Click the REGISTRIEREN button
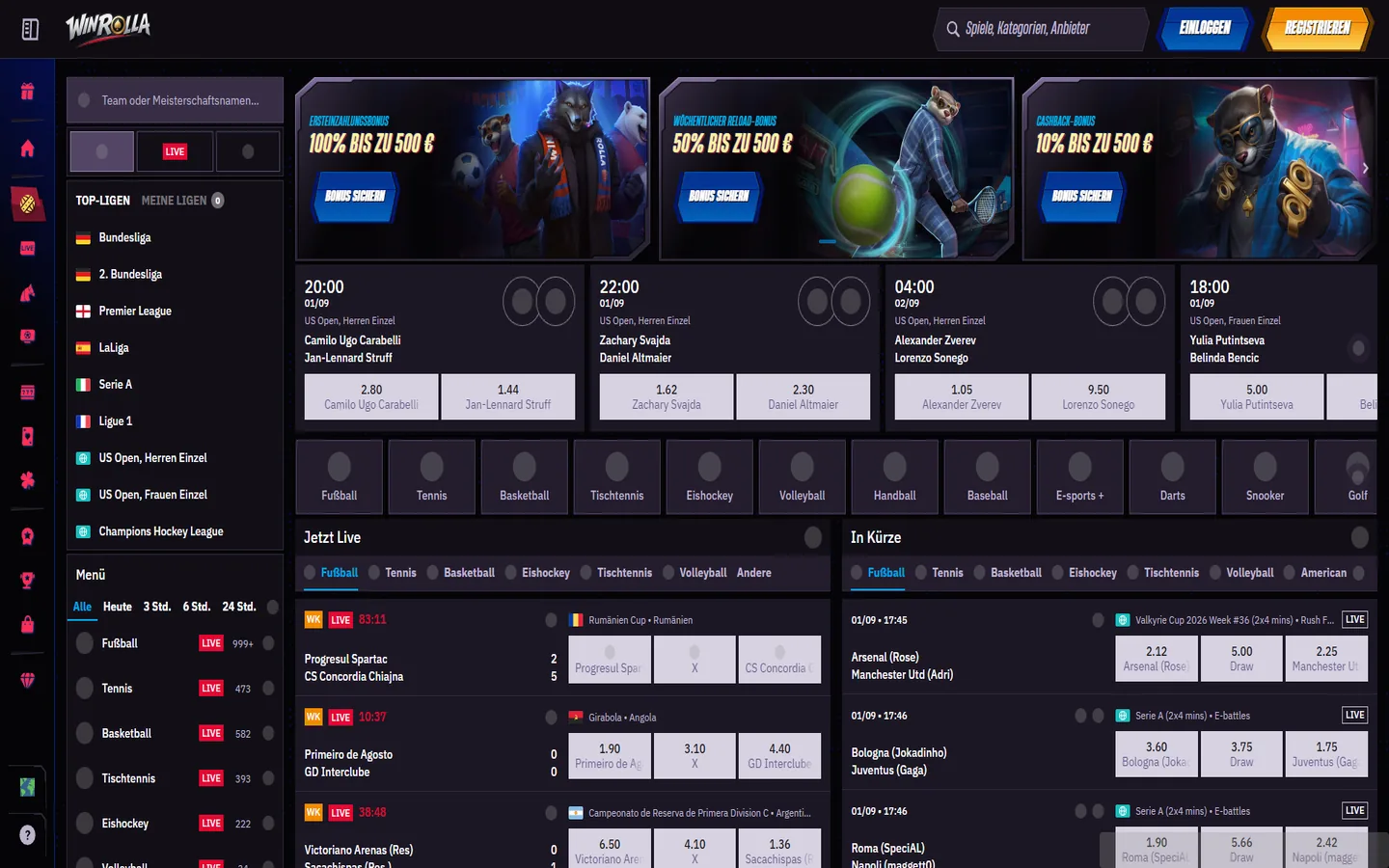This screenshot has width=1389, height=868. click(1318, 28)
